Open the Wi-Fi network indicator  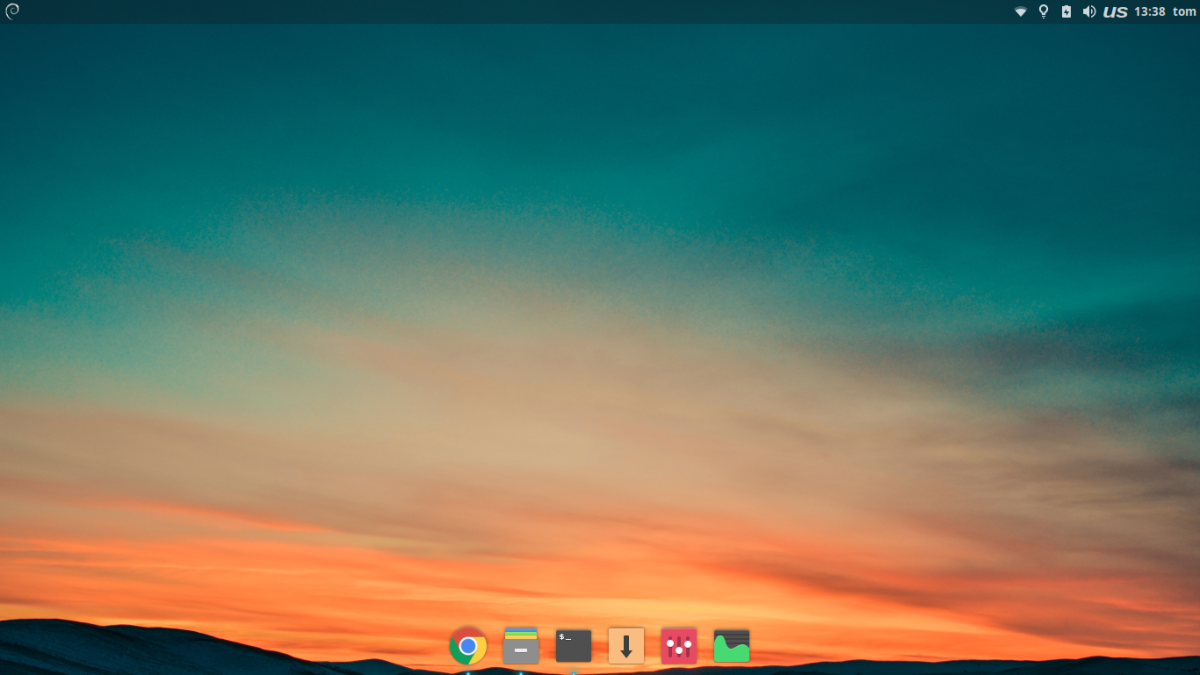coord(1021,12)
